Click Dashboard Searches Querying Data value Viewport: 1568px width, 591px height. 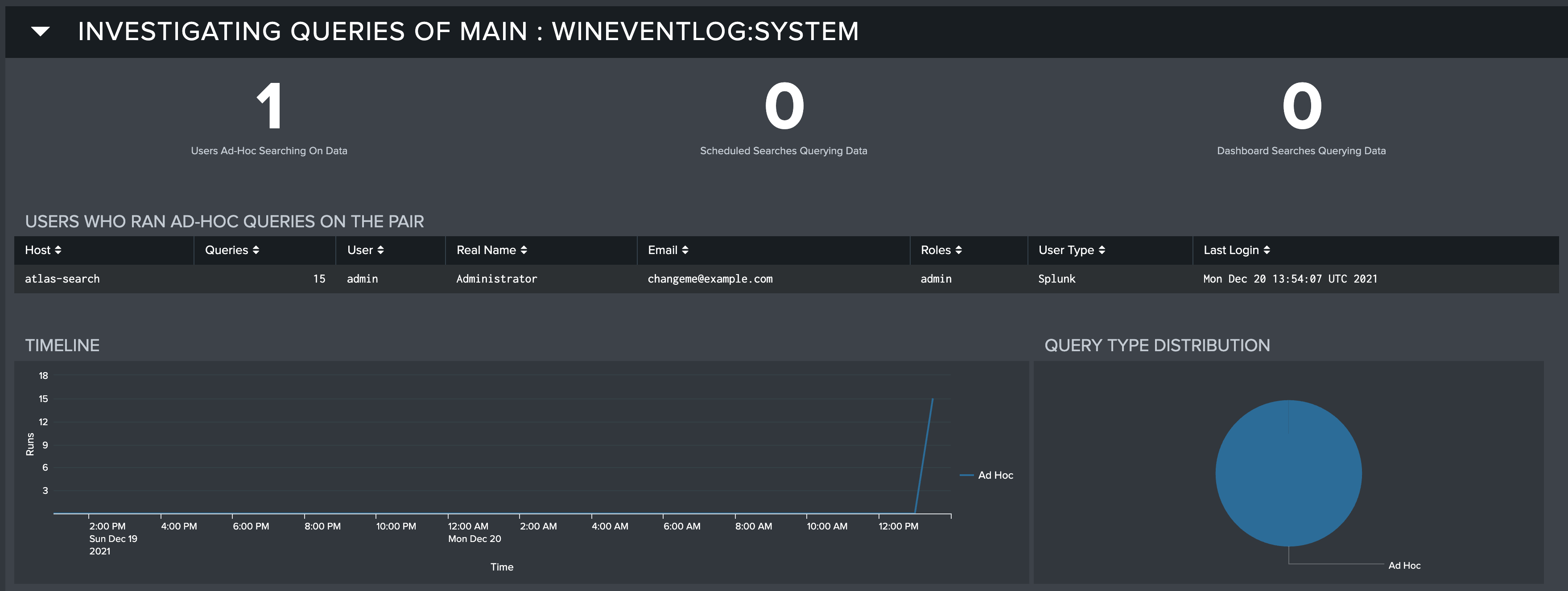click(1301, 107)
